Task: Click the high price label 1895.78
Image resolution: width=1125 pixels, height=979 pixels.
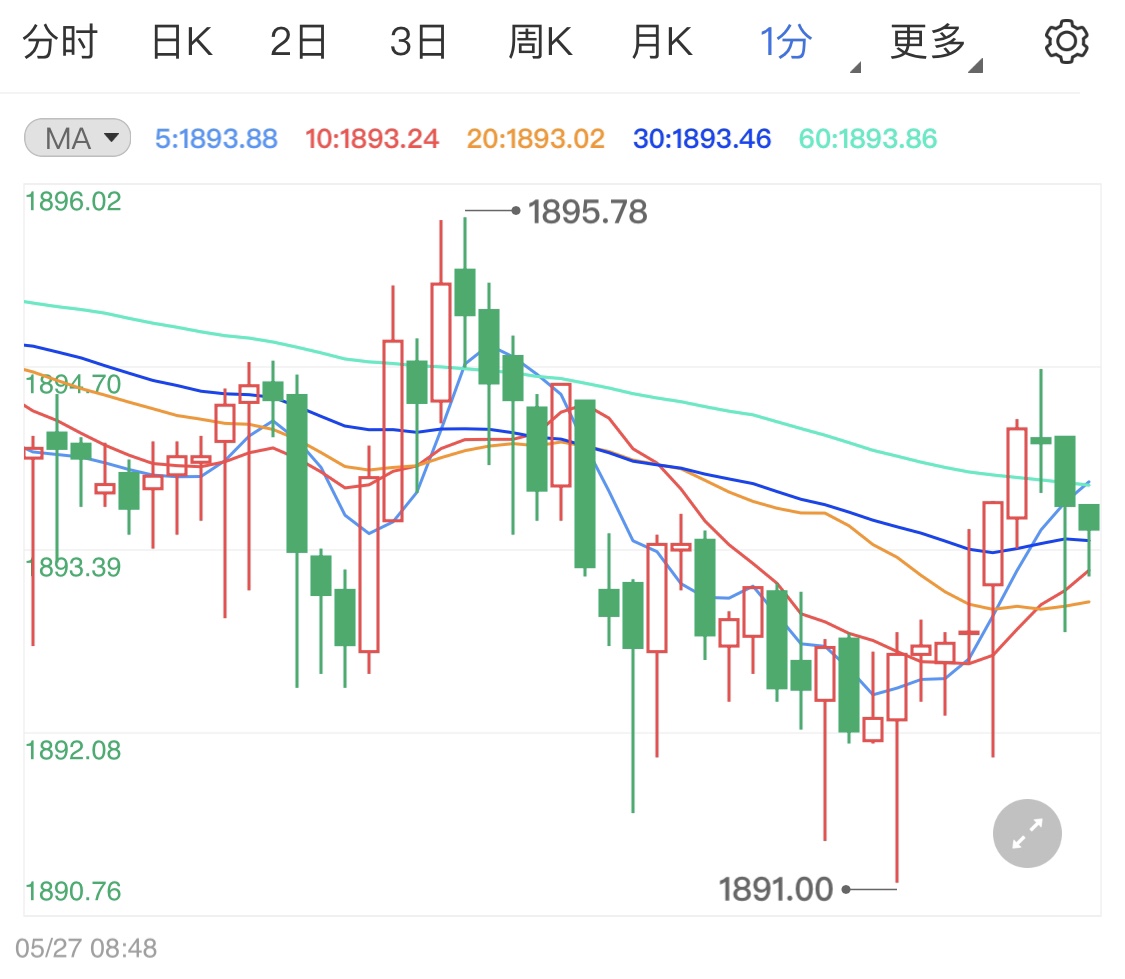Action: (588, 212)
